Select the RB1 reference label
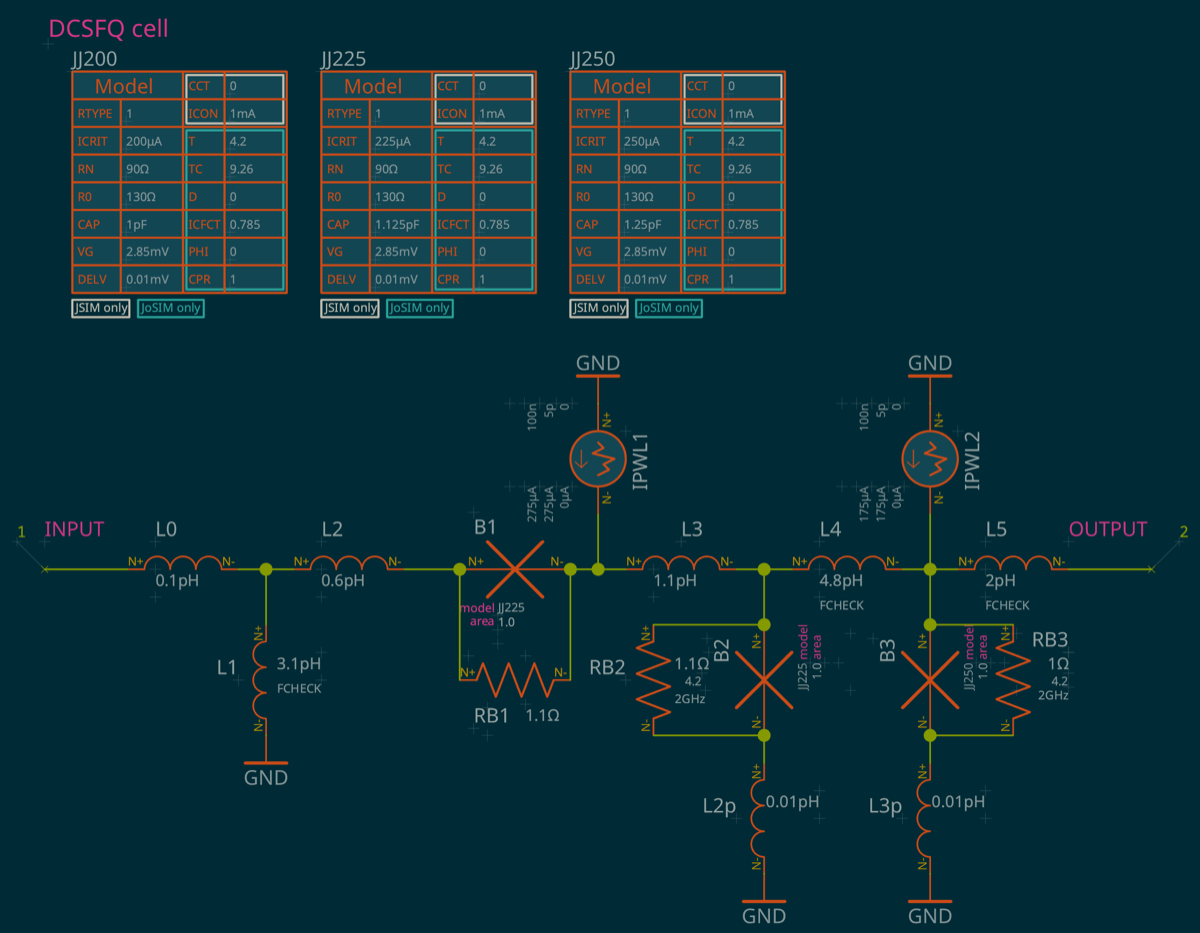This screenshot has height=933, width=1200. pos(492,714)
